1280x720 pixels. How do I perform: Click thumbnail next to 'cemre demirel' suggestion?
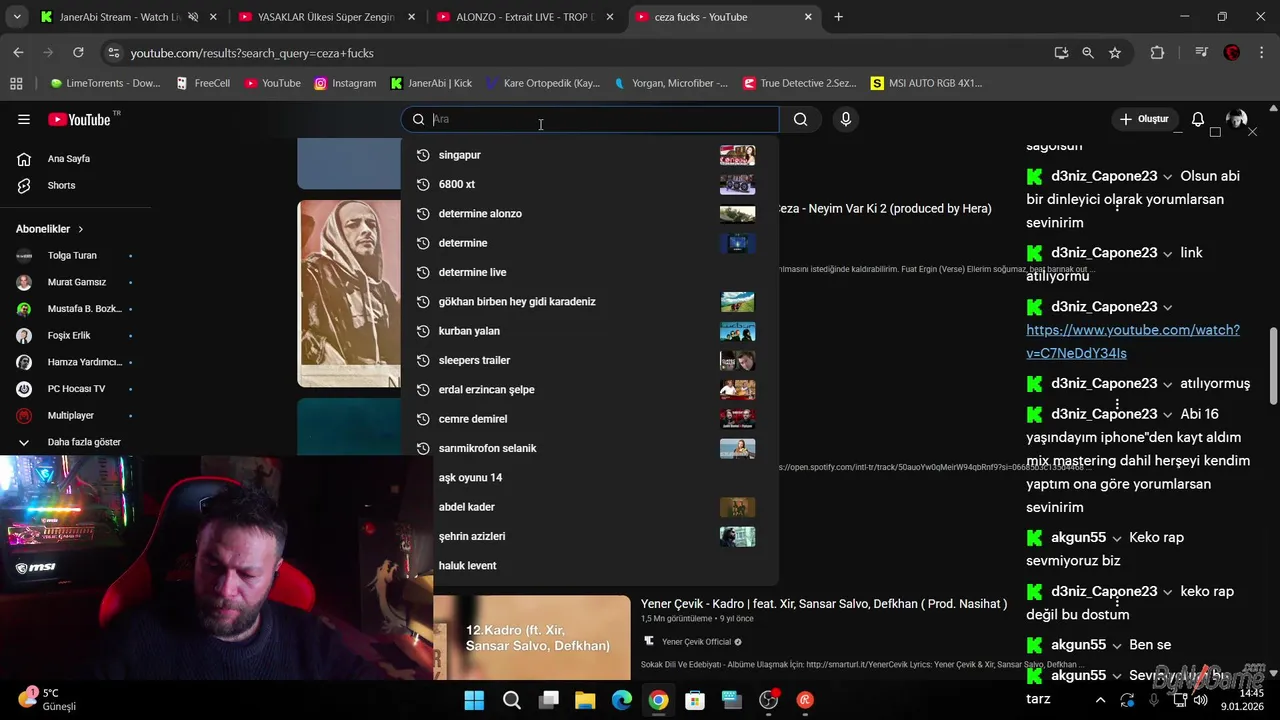738,419
